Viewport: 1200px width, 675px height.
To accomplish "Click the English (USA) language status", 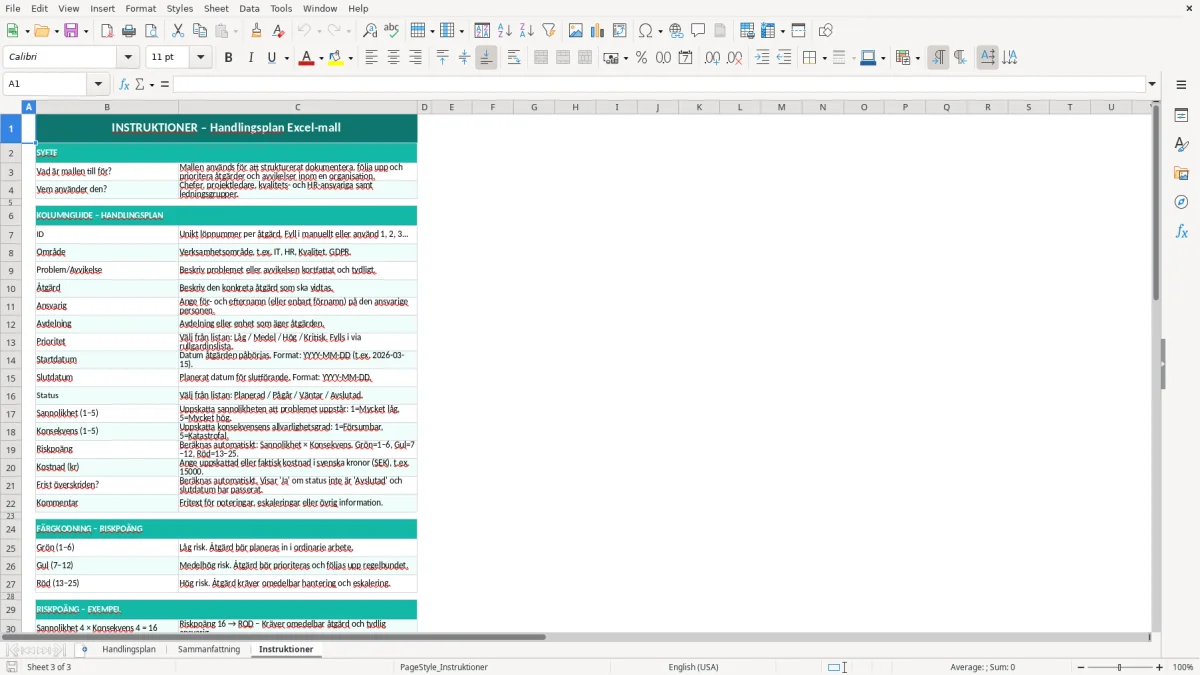I will (693, 667).
